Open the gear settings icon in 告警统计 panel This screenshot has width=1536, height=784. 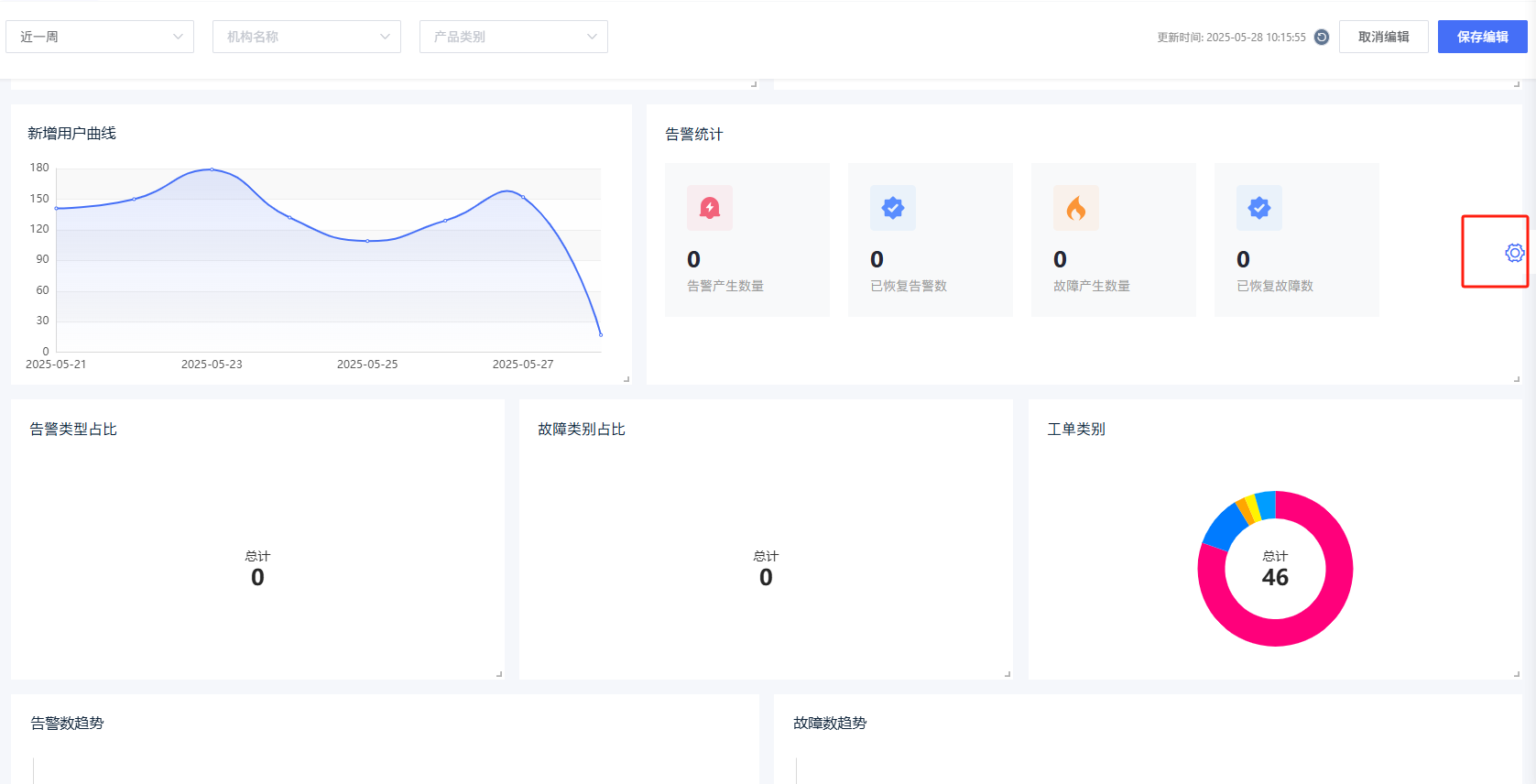[1514, 253]
